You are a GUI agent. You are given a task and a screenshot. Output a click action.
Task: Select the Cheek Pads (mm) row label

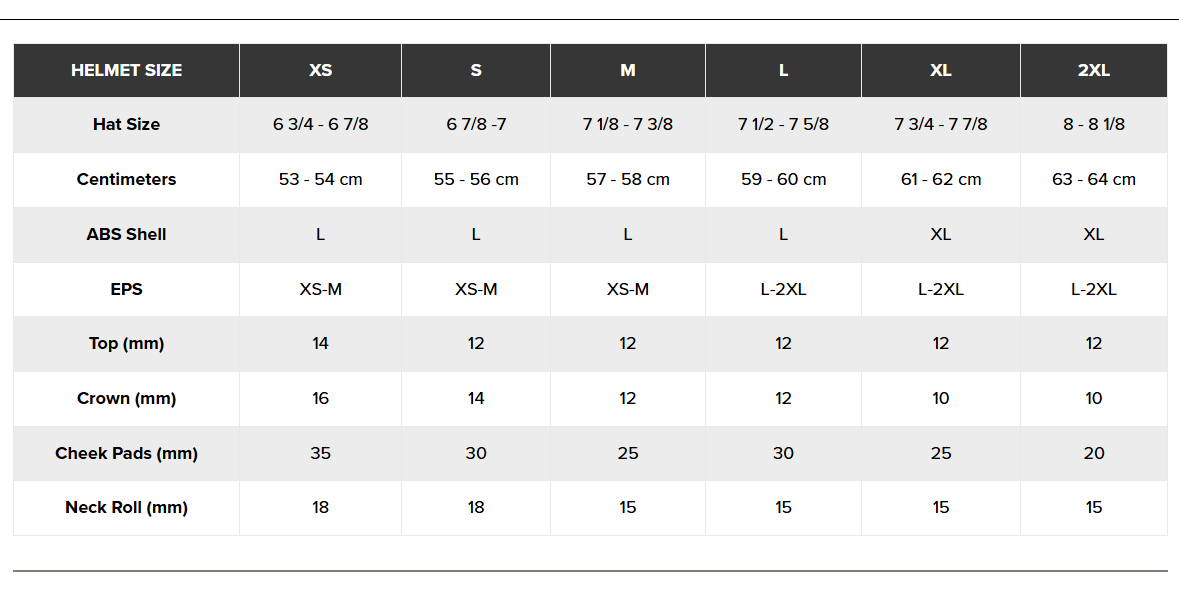click(x=126, y=453)
